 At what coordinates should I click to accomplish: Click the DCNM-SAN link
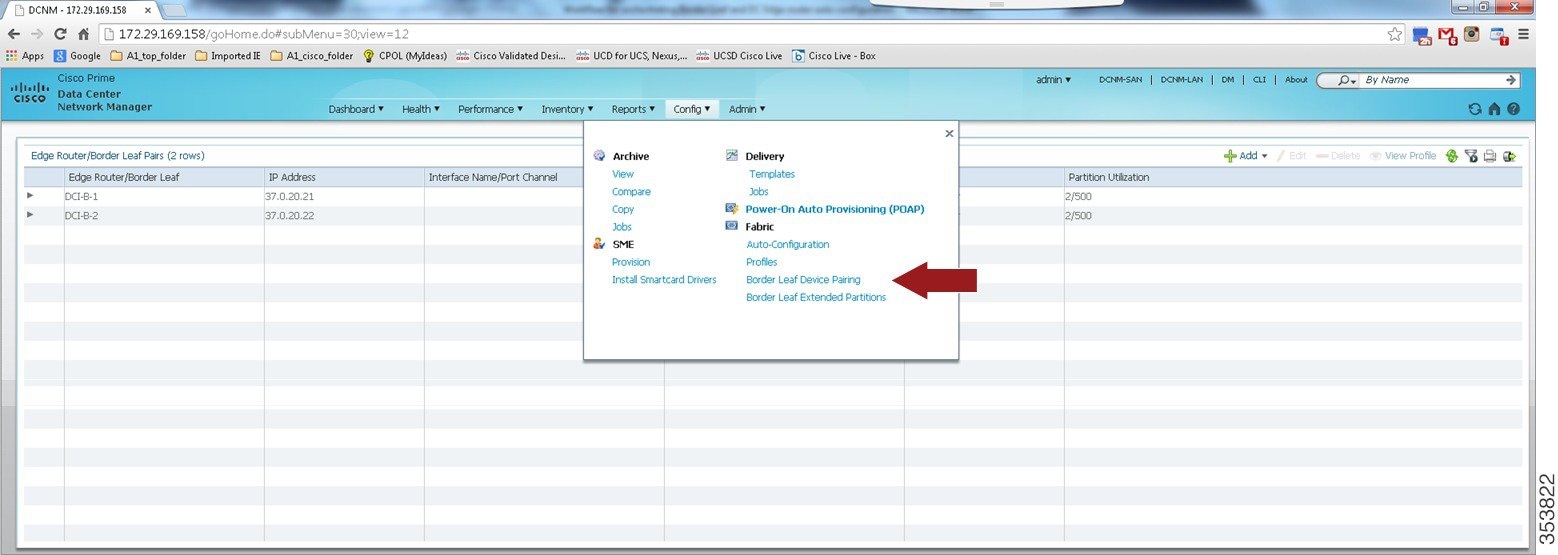1120,80
